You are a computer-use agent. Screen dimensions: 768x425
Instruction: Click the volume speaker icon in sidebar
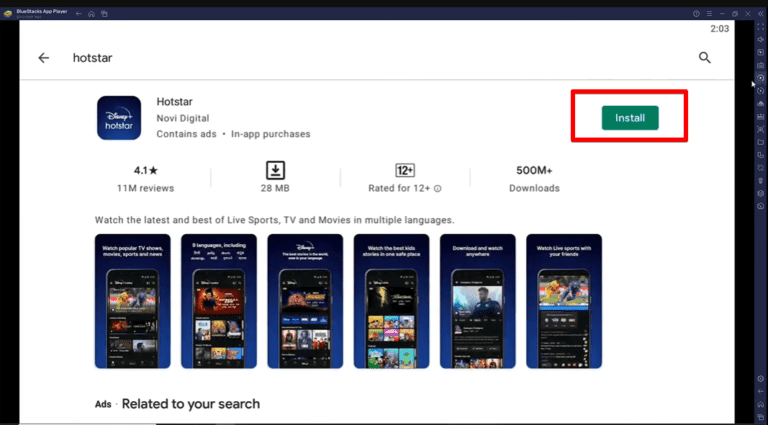coord(760,40)
